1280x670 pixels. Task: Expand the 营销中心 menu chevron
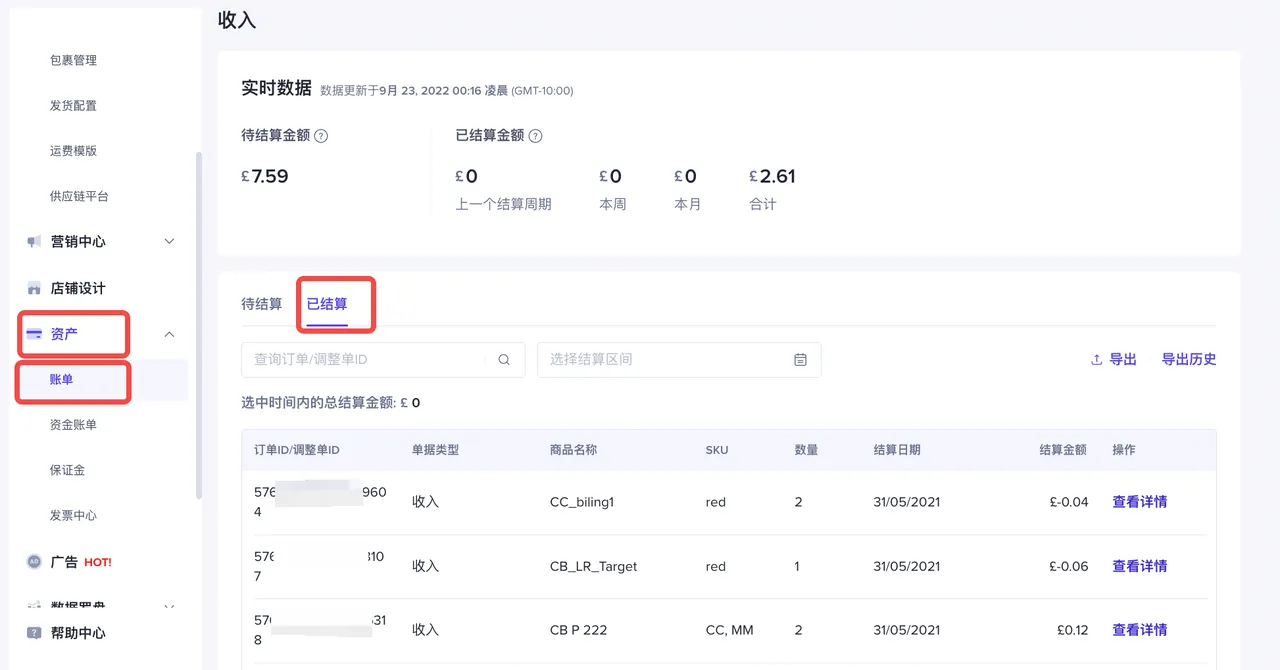[x=169, y=241]
